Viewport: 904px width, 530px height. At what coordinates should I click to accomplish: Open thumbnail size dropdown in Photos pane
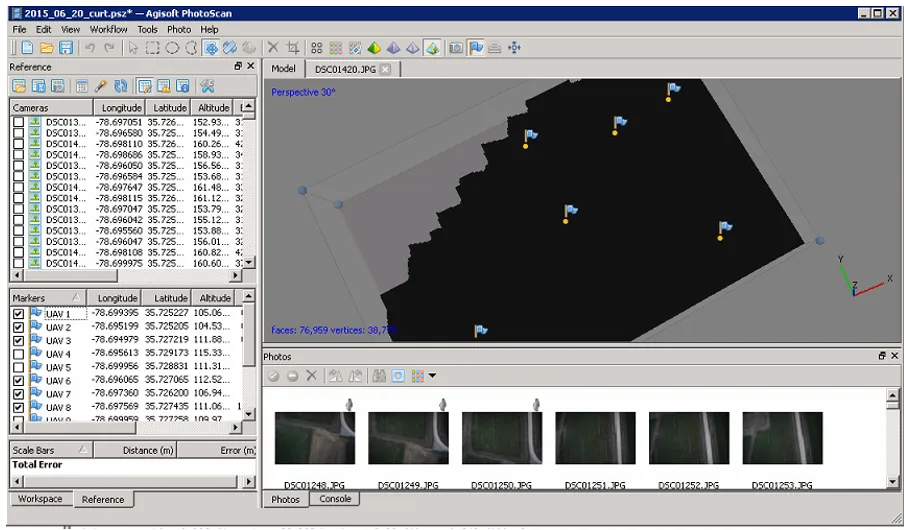(x=432, y=376)
